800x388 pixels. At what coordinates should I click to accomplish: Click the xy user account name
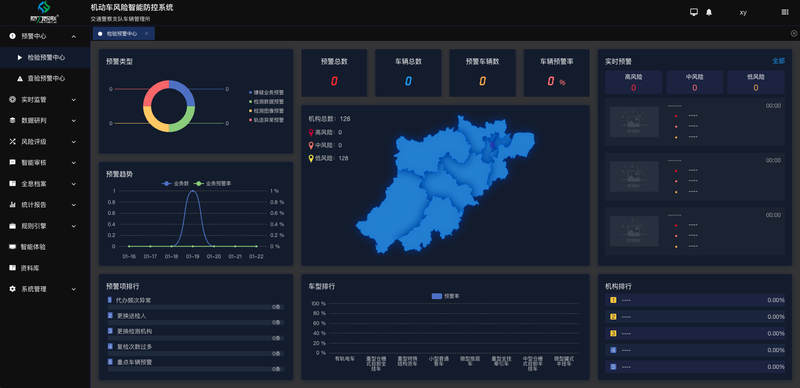click(x=743, y=12)
